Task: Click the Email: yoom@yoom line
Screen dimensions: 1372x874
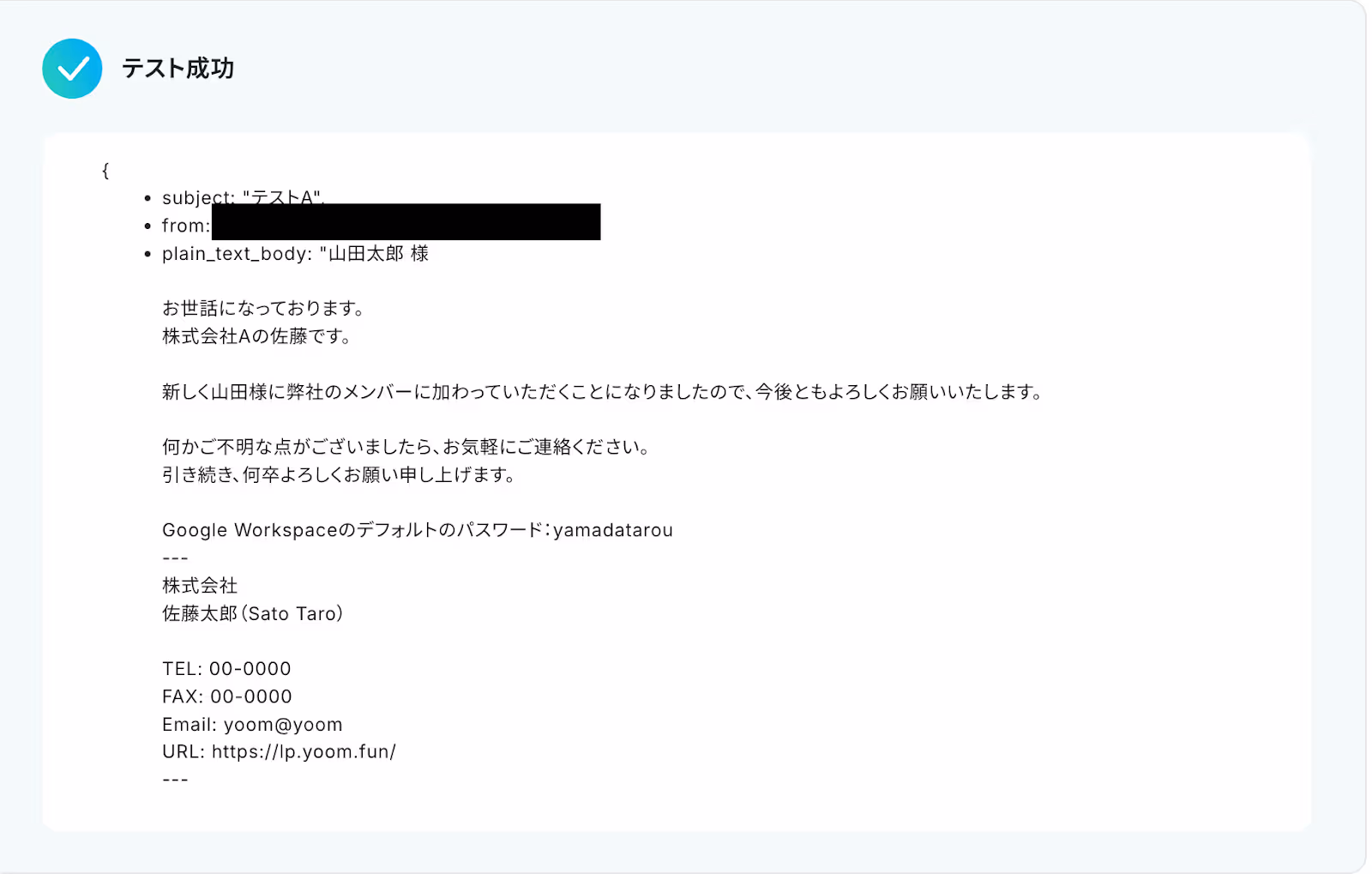Action: (253, 724)
